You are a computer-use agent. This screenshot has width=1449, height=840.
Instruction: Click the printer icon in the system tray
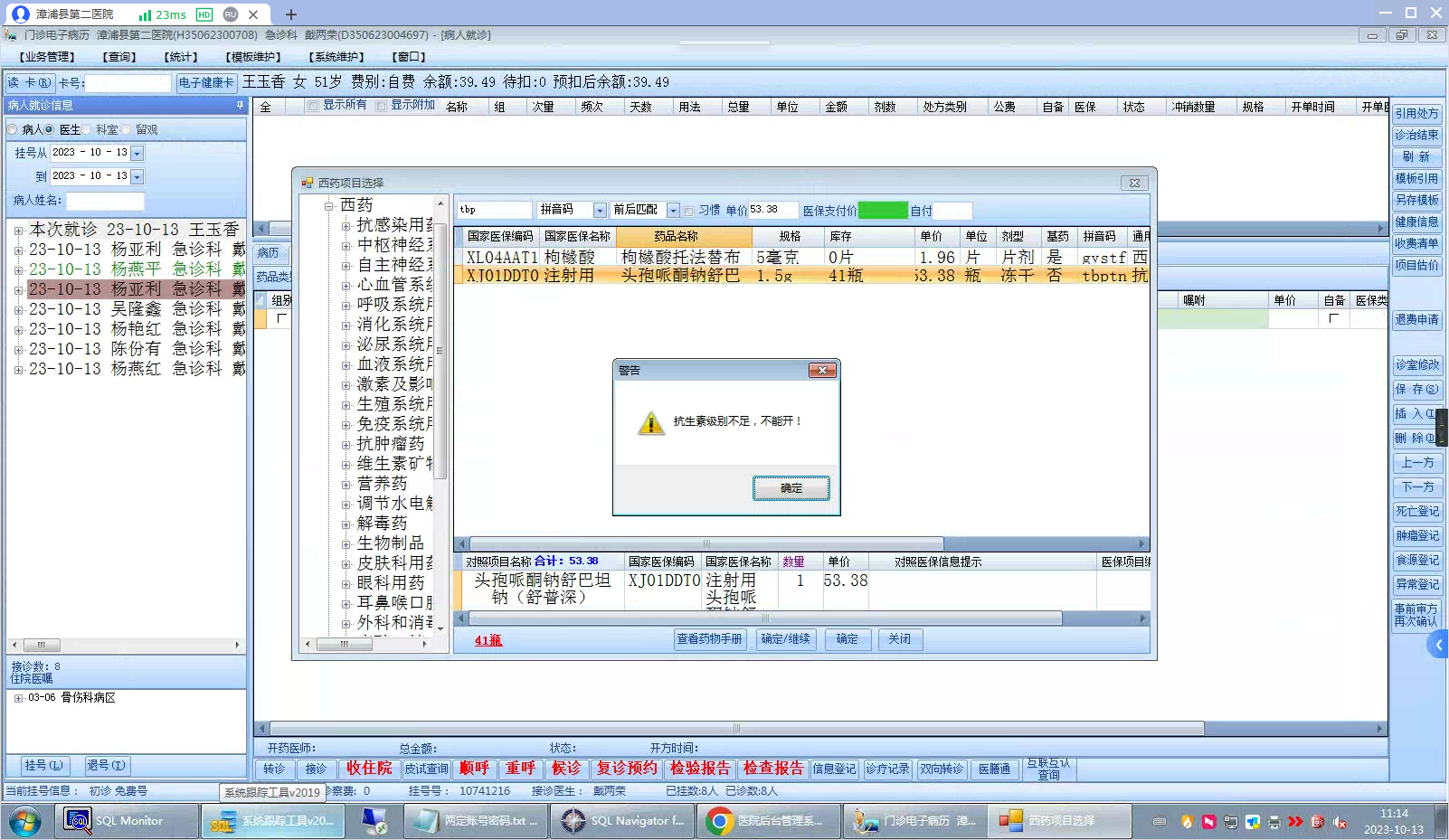1274,822
